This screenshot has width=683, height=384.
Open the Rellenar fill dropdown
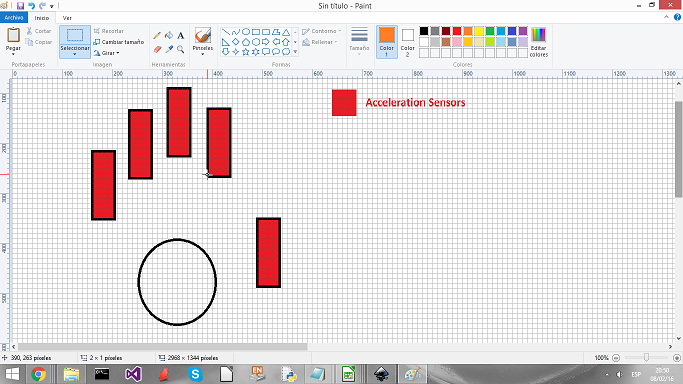320,42
